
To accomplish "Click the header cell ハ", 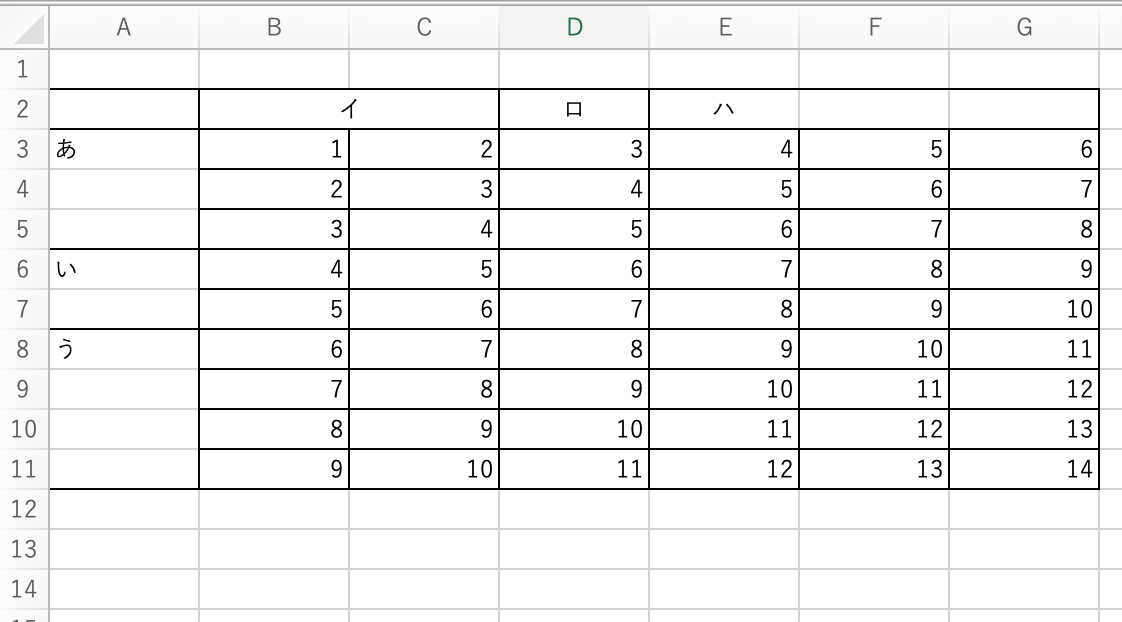I will point(724,108).
